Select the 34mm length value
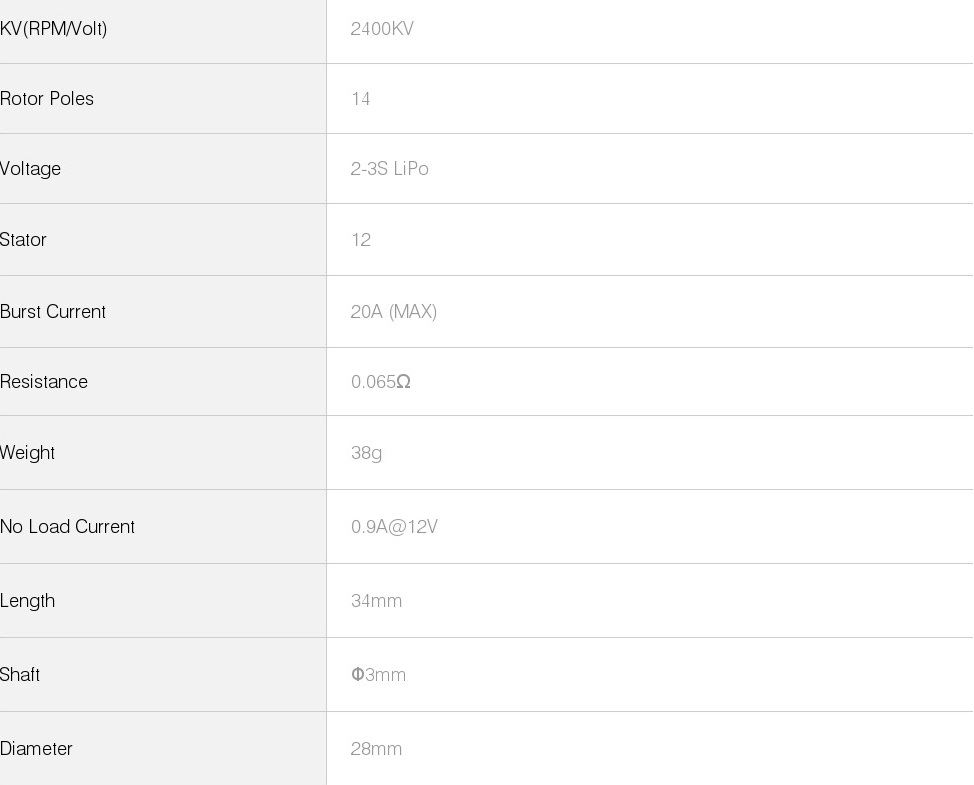 [x=377, y=601]
